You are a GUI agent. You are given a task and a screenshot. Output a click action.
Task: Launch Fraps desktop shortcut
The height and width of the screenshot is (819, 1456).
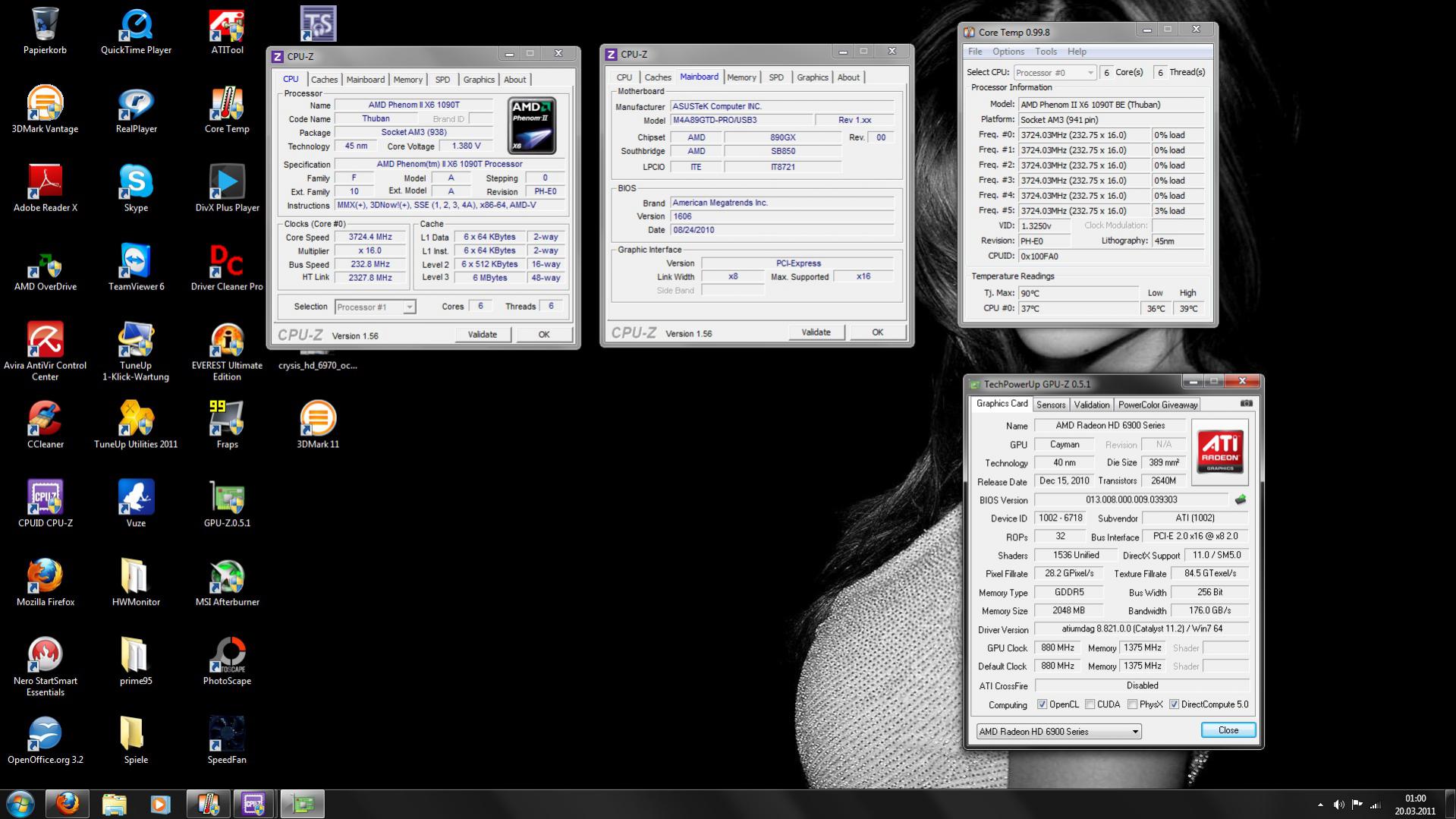[x=227, y=425]
